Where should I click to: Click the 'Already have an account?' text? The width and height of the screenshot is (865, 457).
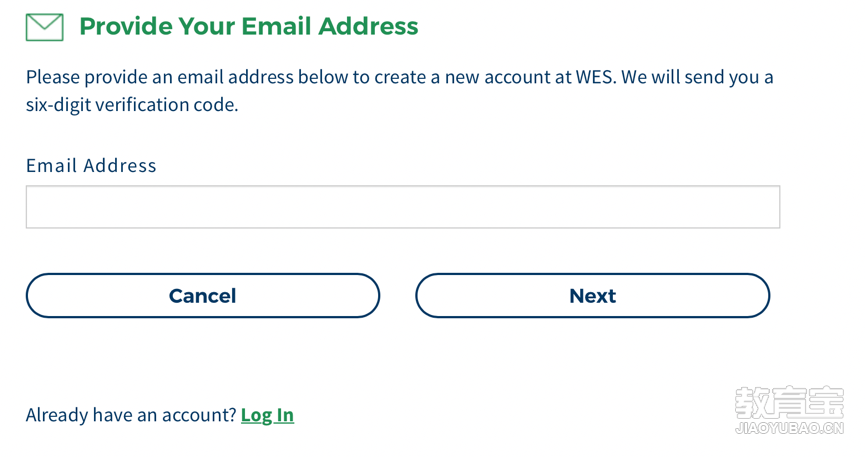(x=131, y=415)
